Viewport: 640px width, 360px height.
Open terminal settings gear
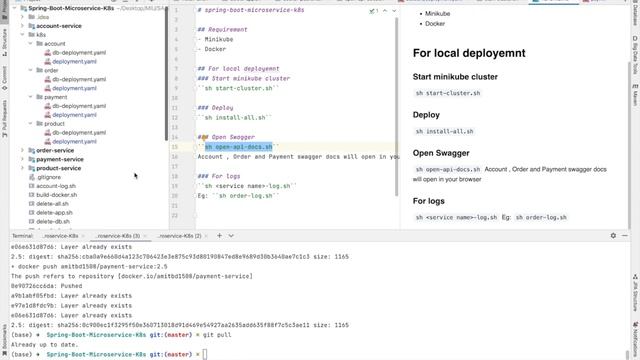click(613, 236)
